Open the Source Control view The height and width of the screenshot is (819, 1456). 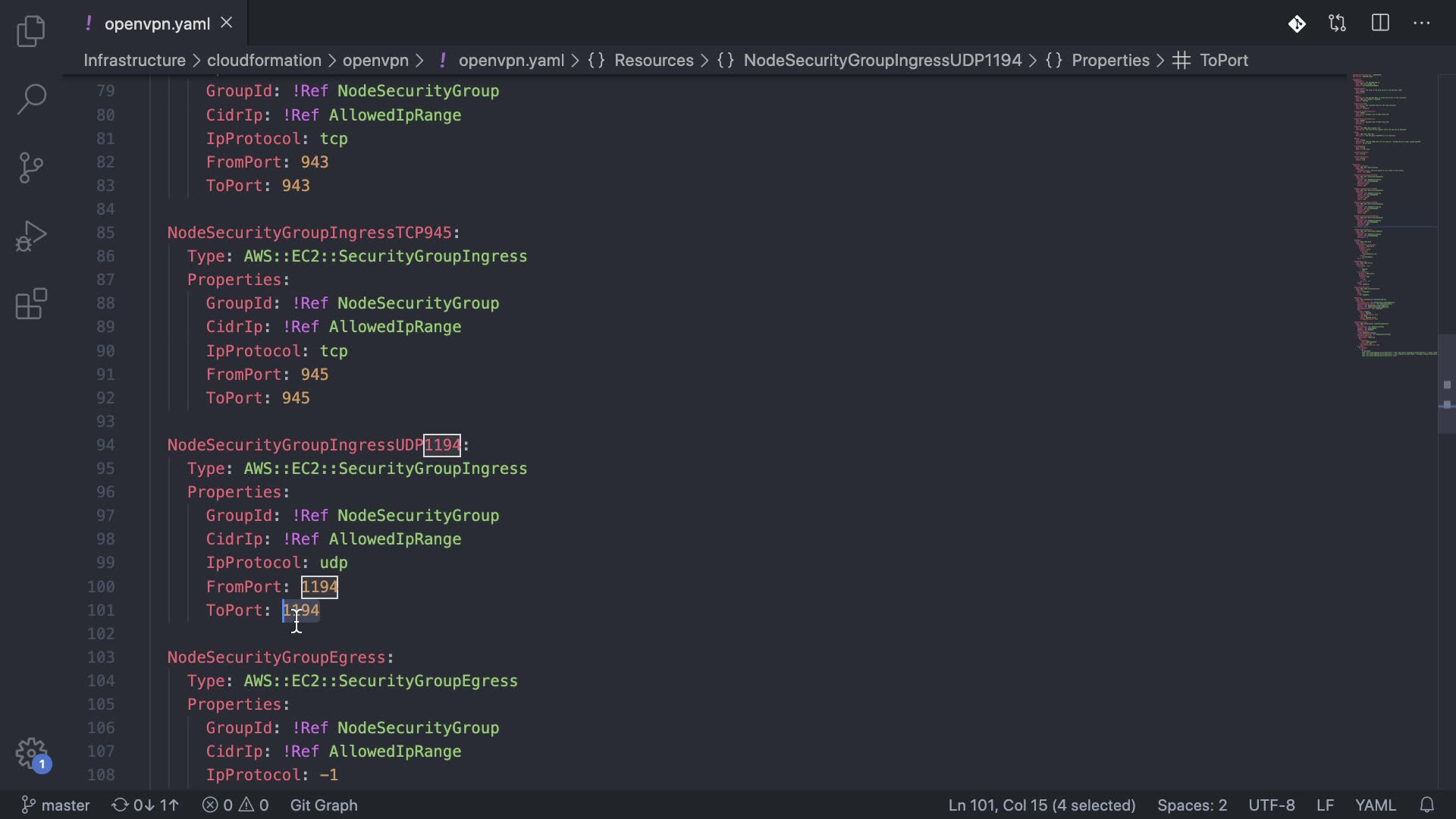[31, 168]
